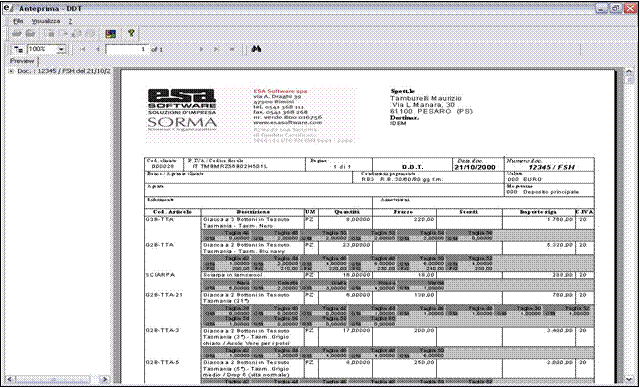
Task: Click the '61100 PESARO (PS)' line
Action: click(x=431, y=111)
